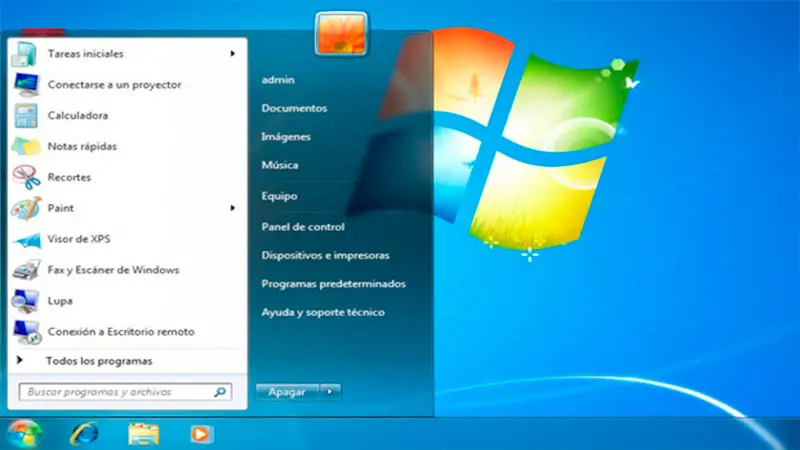Screen dimensions: 800x450
Task: Open Internet Explorer from the taskbar
Action: (84, 434)
